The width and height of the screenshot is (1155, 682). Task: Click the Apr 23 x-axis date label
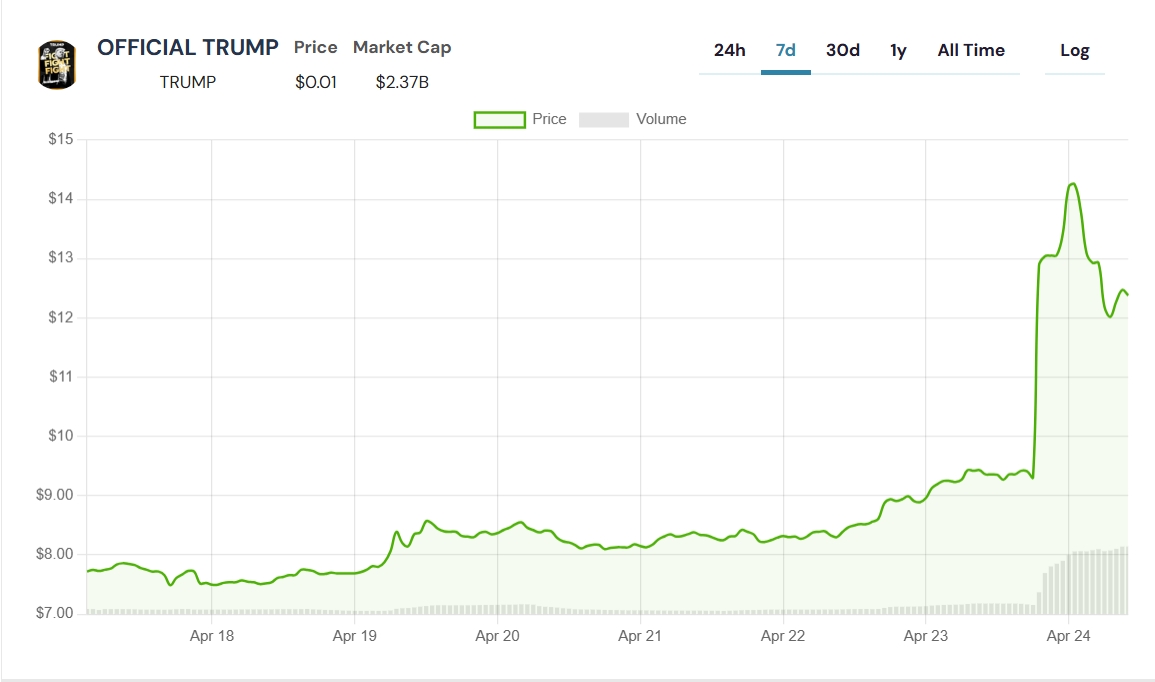pos(926,636)
